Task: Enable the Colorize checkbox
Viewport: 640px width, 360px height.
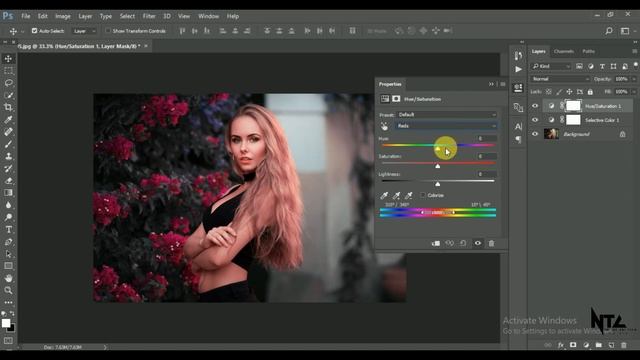Action: [423, 195]
